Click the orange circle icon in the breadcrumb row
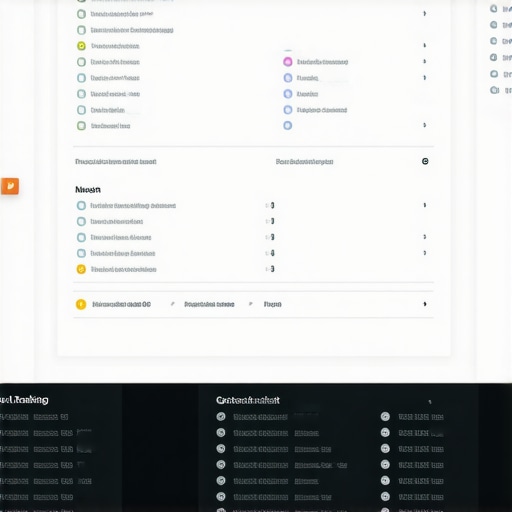The image size is (512, 512). (x=81, y=304)
